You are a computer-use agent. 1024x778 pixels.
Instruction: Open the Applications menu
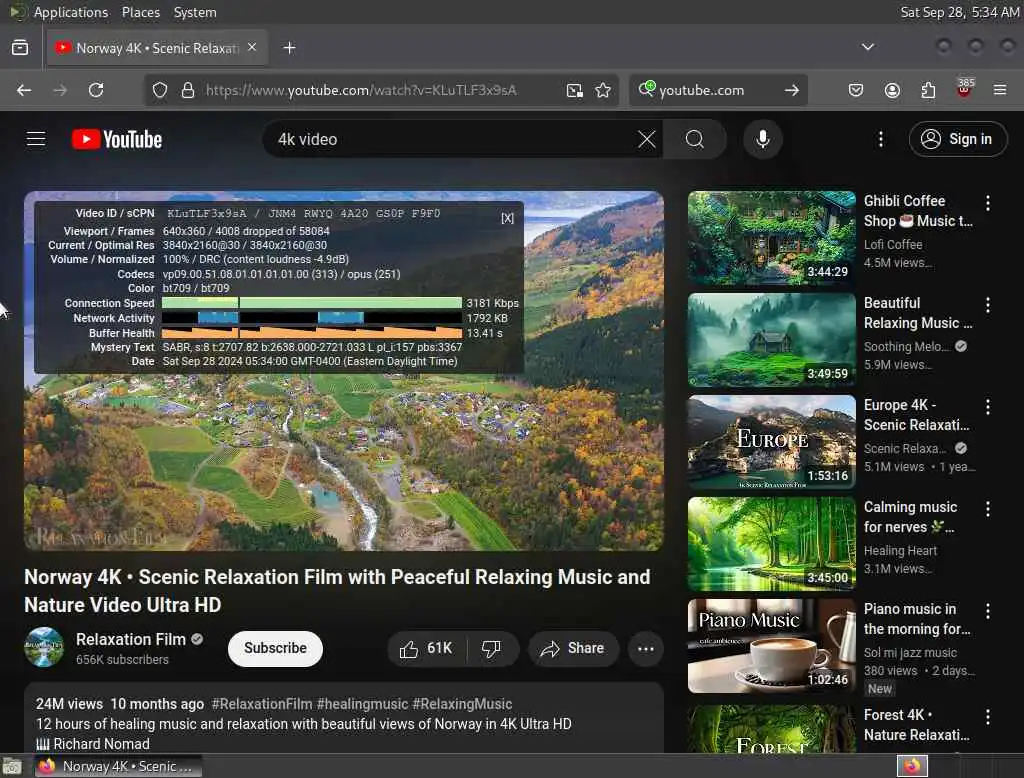71,12
